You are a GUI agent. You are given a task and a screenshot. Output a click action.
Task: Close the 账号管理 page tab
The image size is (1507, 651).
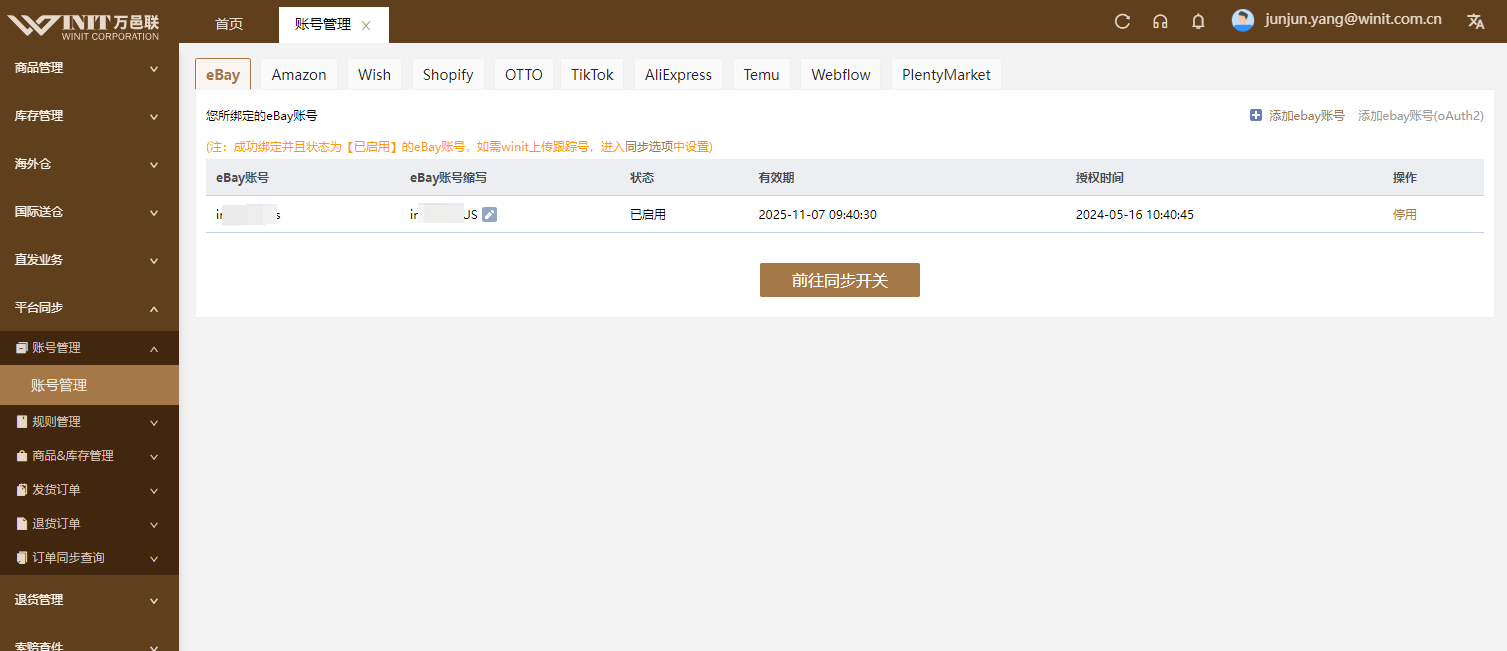[366, 26]
